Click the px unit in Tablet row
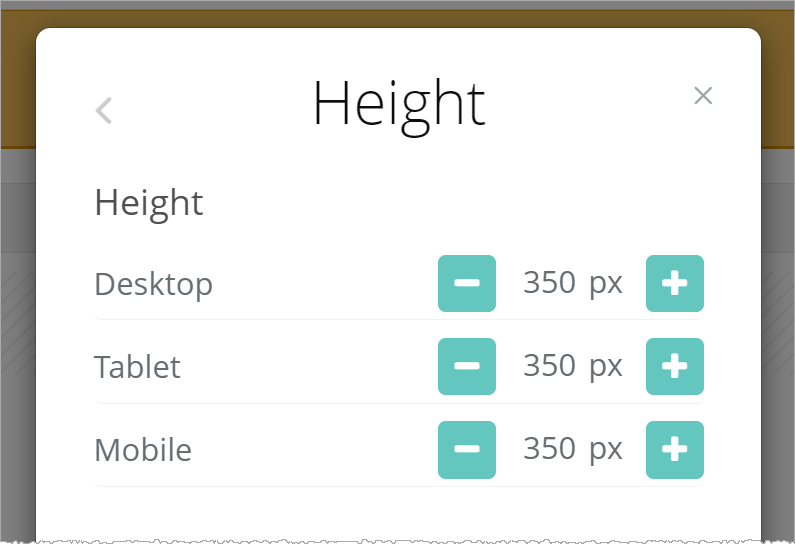 tap(605, 368)
